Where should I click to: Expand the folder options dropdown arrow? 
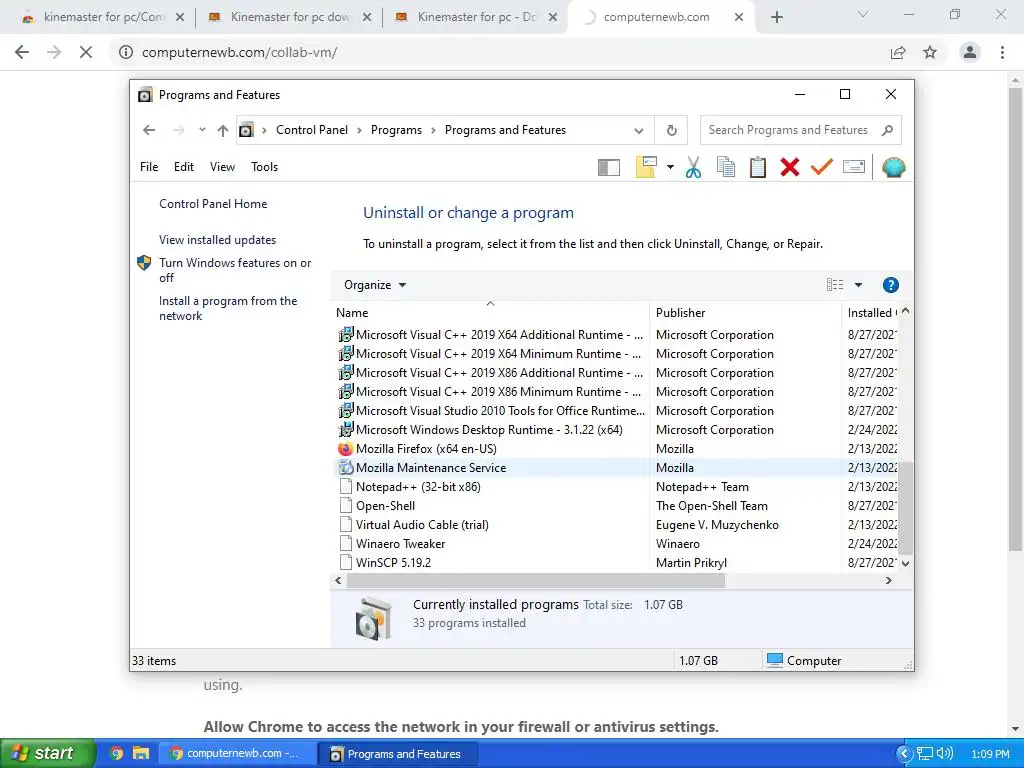pos(670,167)
